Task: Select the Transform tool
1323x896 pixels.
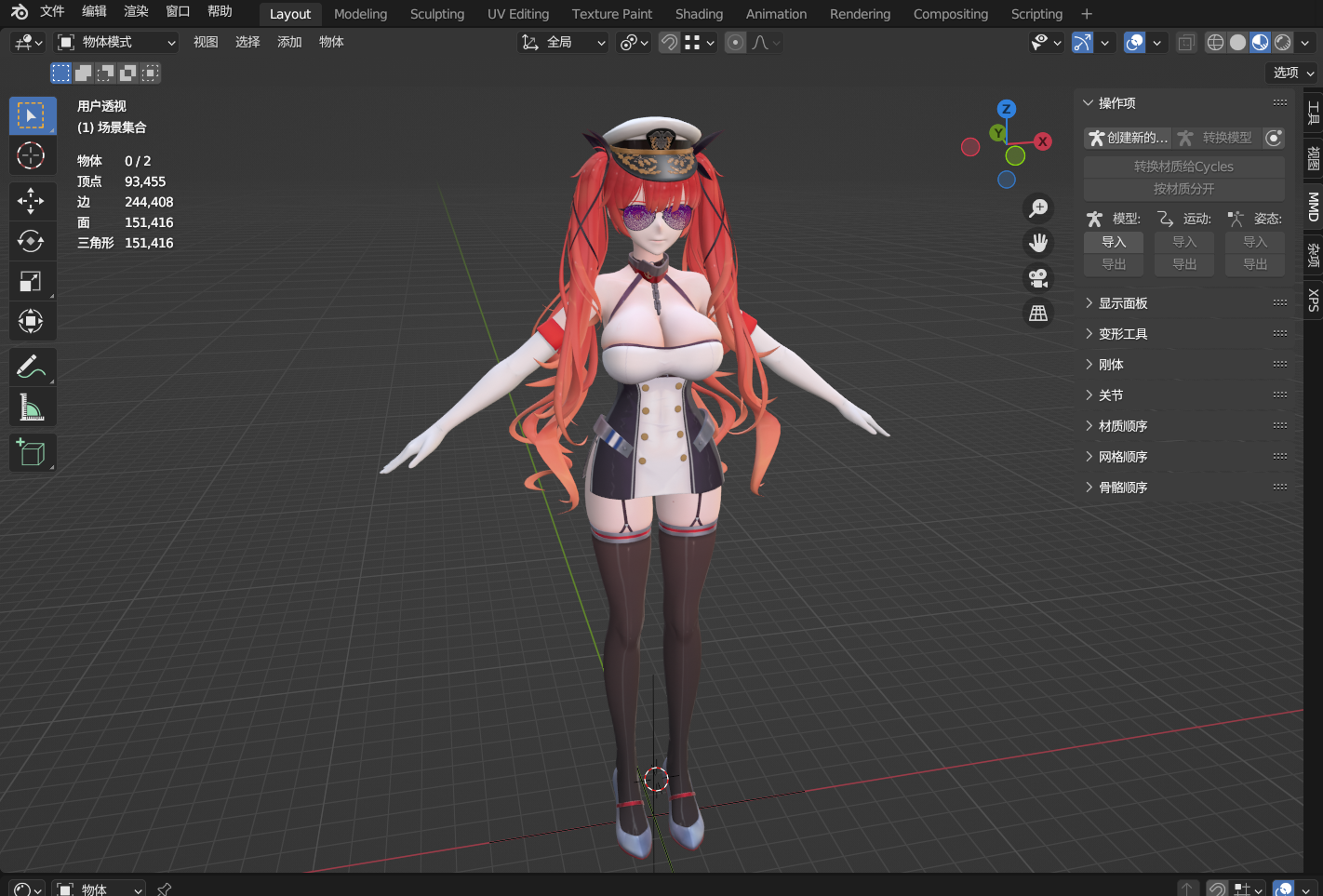Action: pos(33,321)
